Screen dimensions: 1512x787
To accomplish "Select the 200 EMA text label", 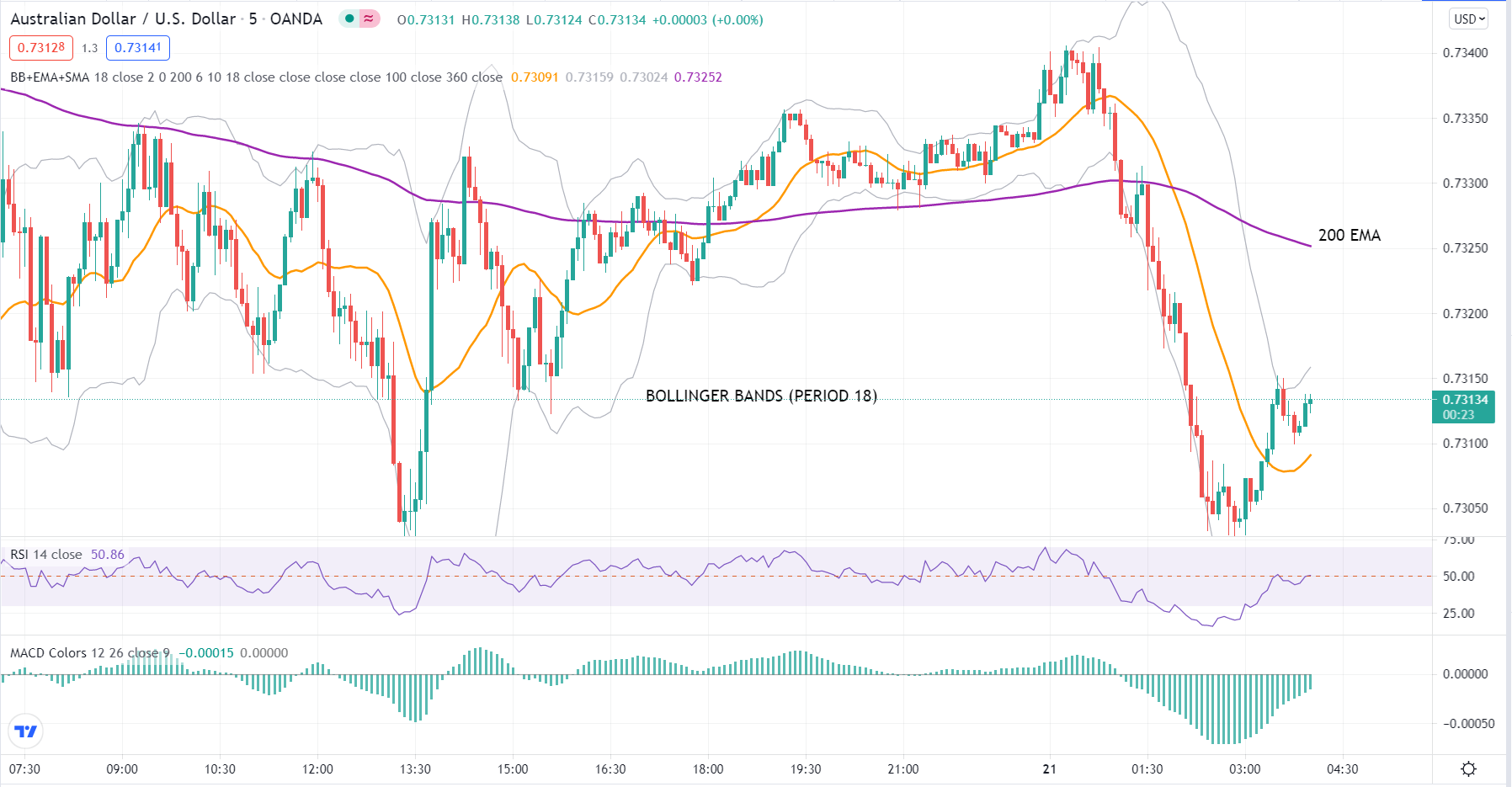I will (x=1350, y=236).
